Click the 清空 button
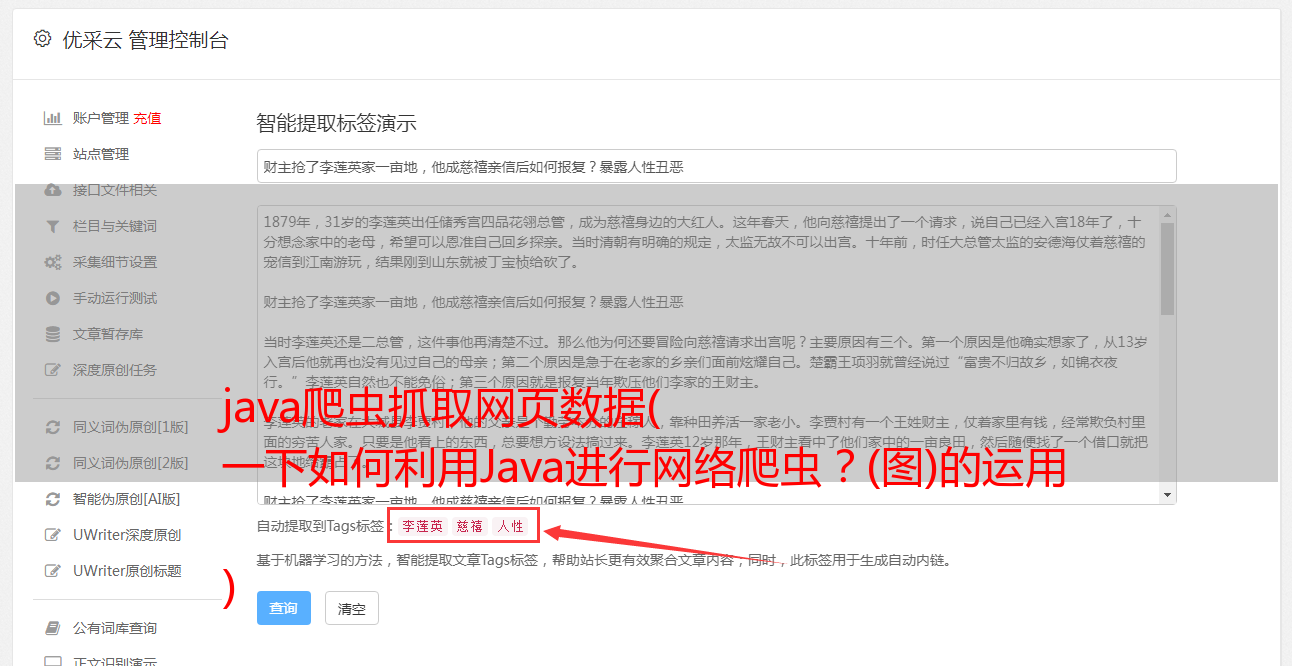Image resolution: width=1292 pixels, height=666 pixels. tap(352, 608)
